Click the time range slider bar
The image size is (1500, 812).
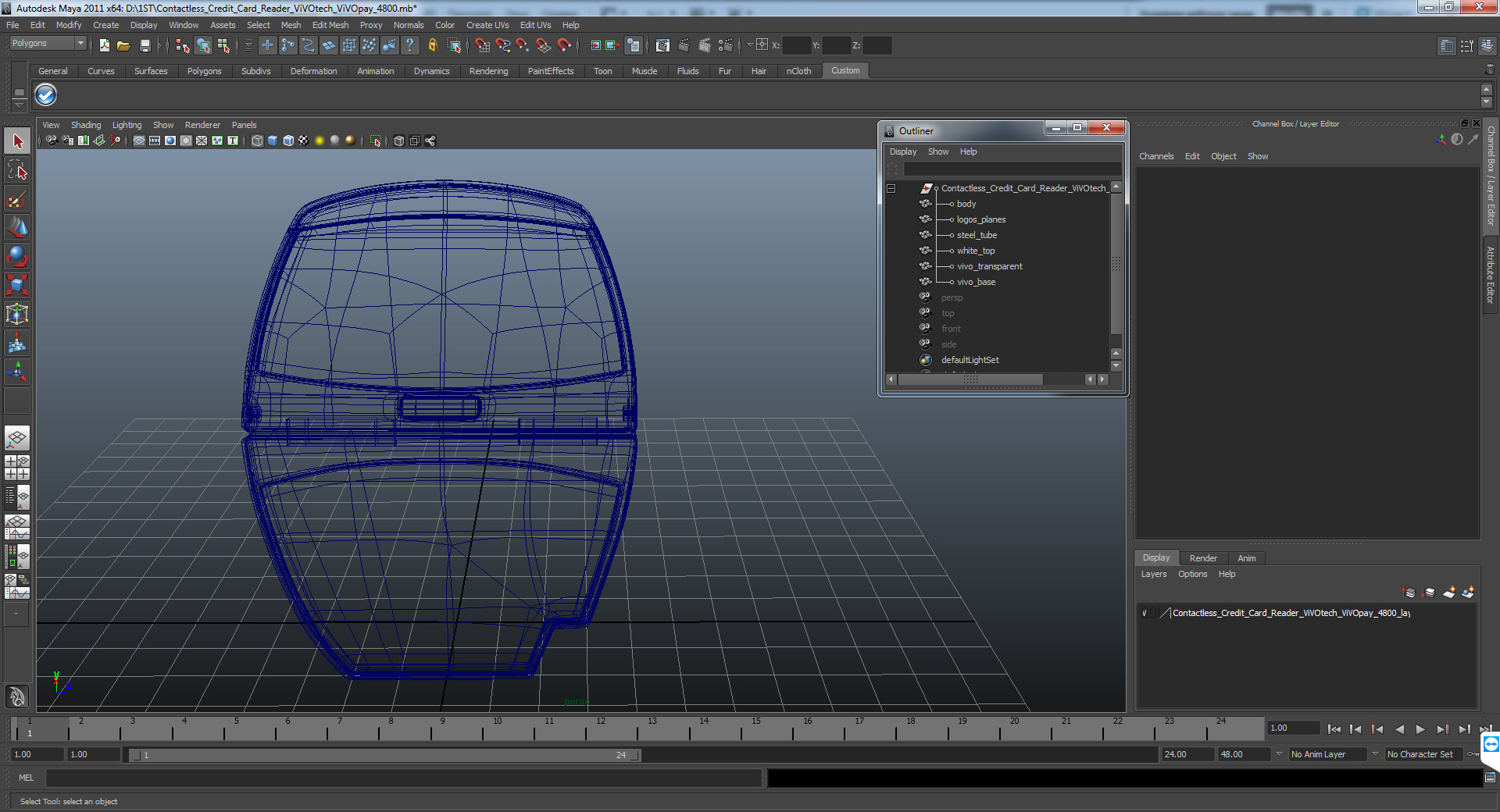(x=385, y=755)
